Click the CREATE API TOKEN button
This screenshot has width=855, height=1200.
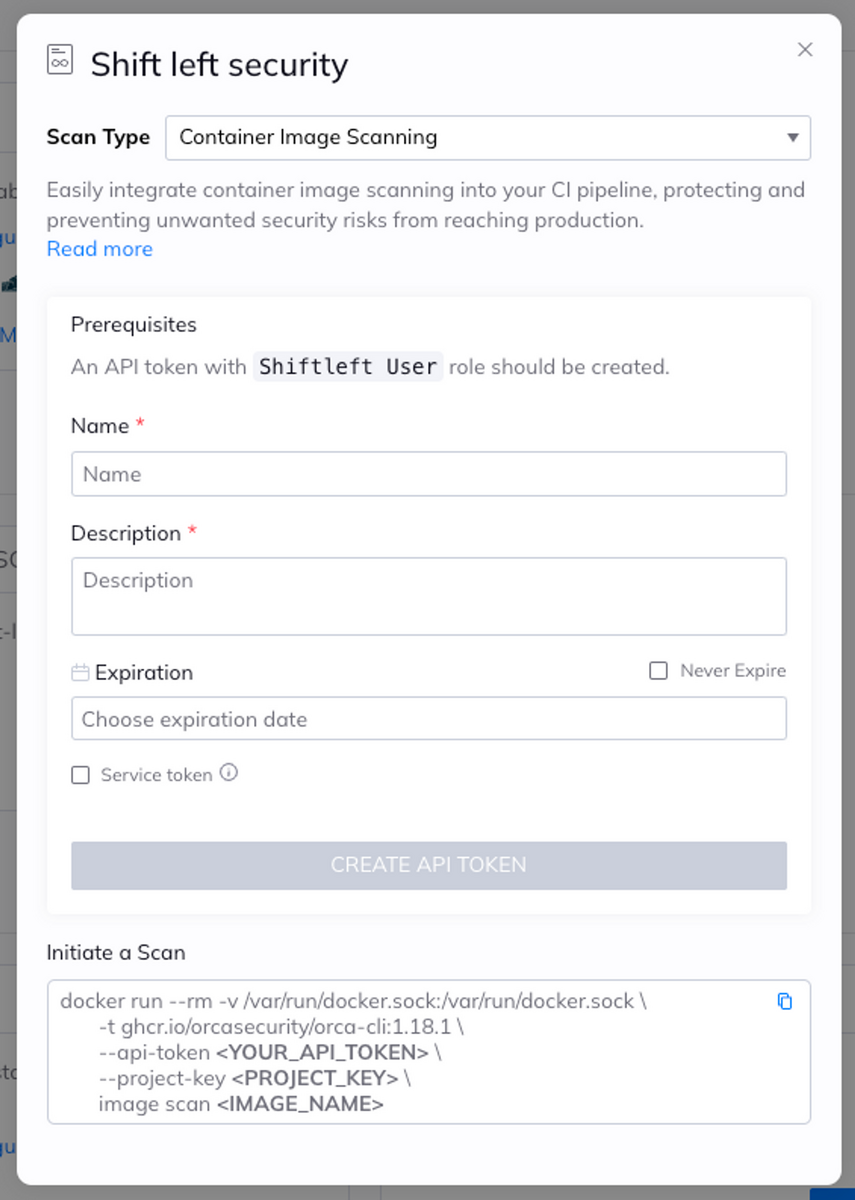click(428, 865)
